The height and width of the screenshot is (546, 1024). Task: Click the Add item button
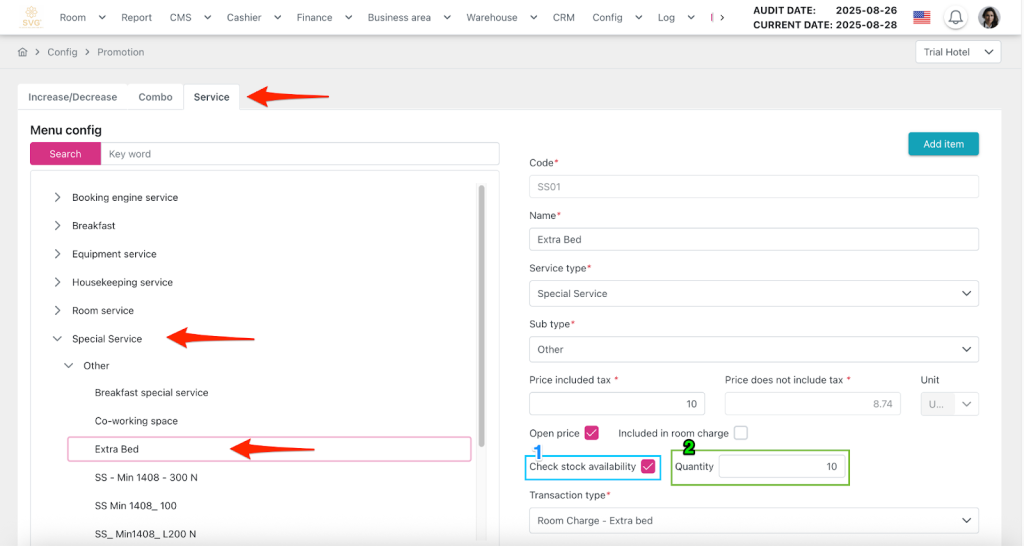point(943,144)
